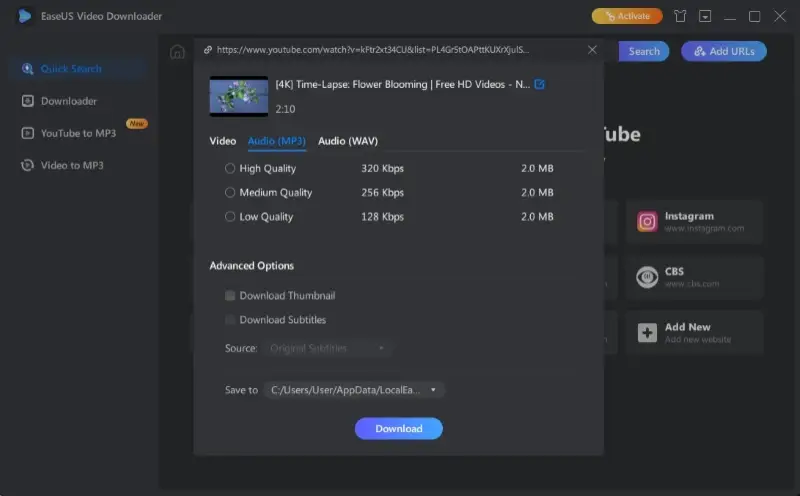Click the Quick Search magnifier icon
The width and height of the screenshot is (800, 496).
28,68
